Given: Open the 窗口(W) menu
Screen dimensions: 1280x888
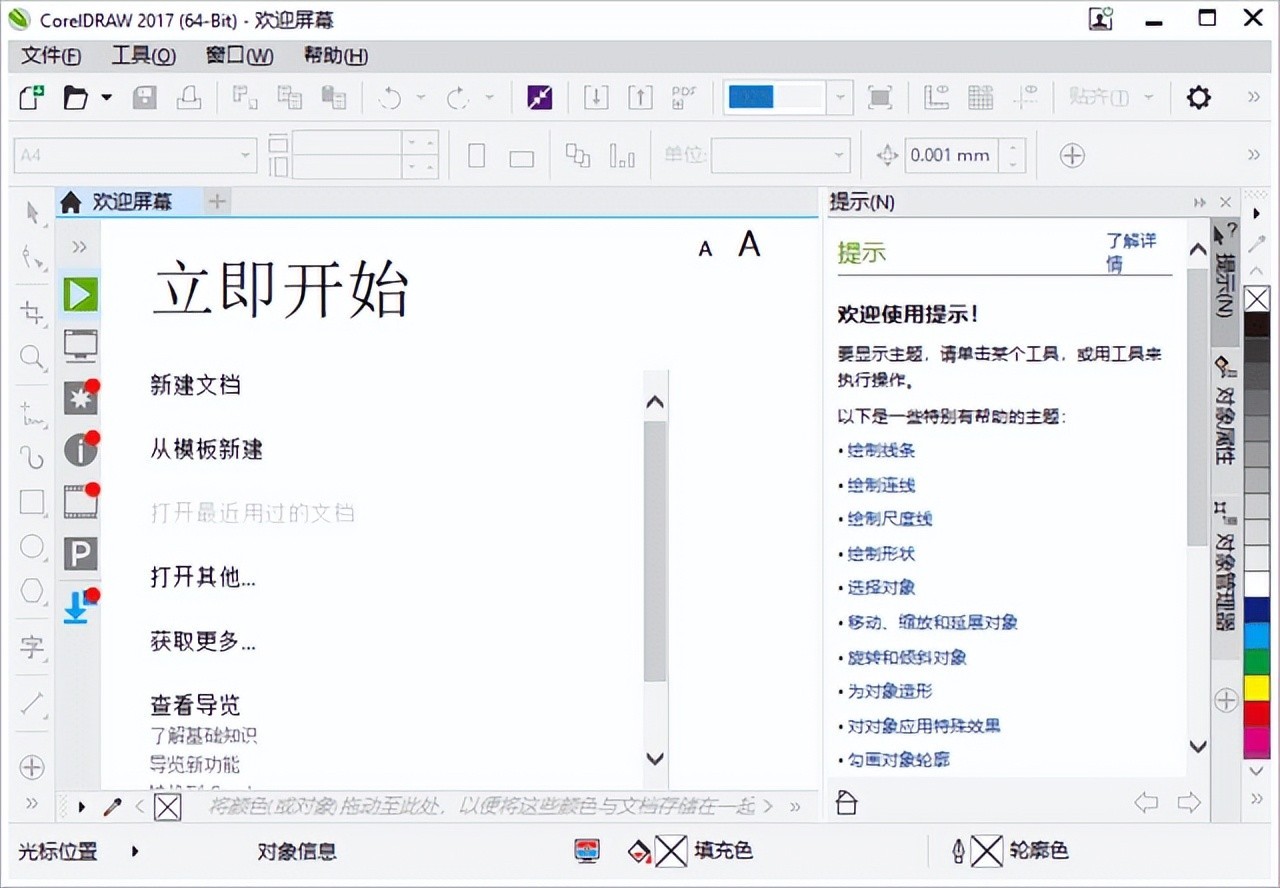Looking at the screenshot, I should pos(239,56).
